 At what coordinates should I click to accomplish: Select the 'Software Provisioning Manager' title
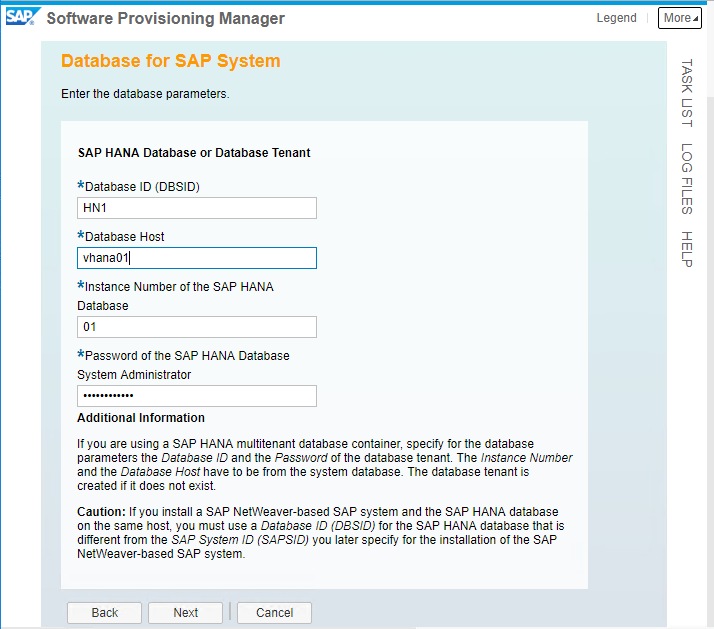pyautogui.click(x=166, y=18)
